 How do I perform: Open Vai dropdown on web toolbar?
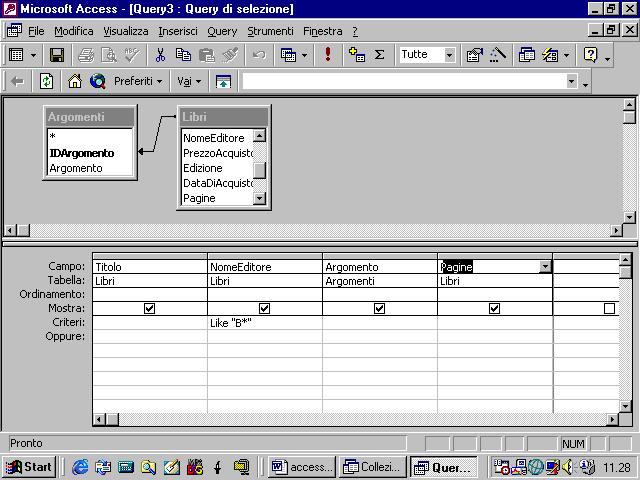coord(189,82)
